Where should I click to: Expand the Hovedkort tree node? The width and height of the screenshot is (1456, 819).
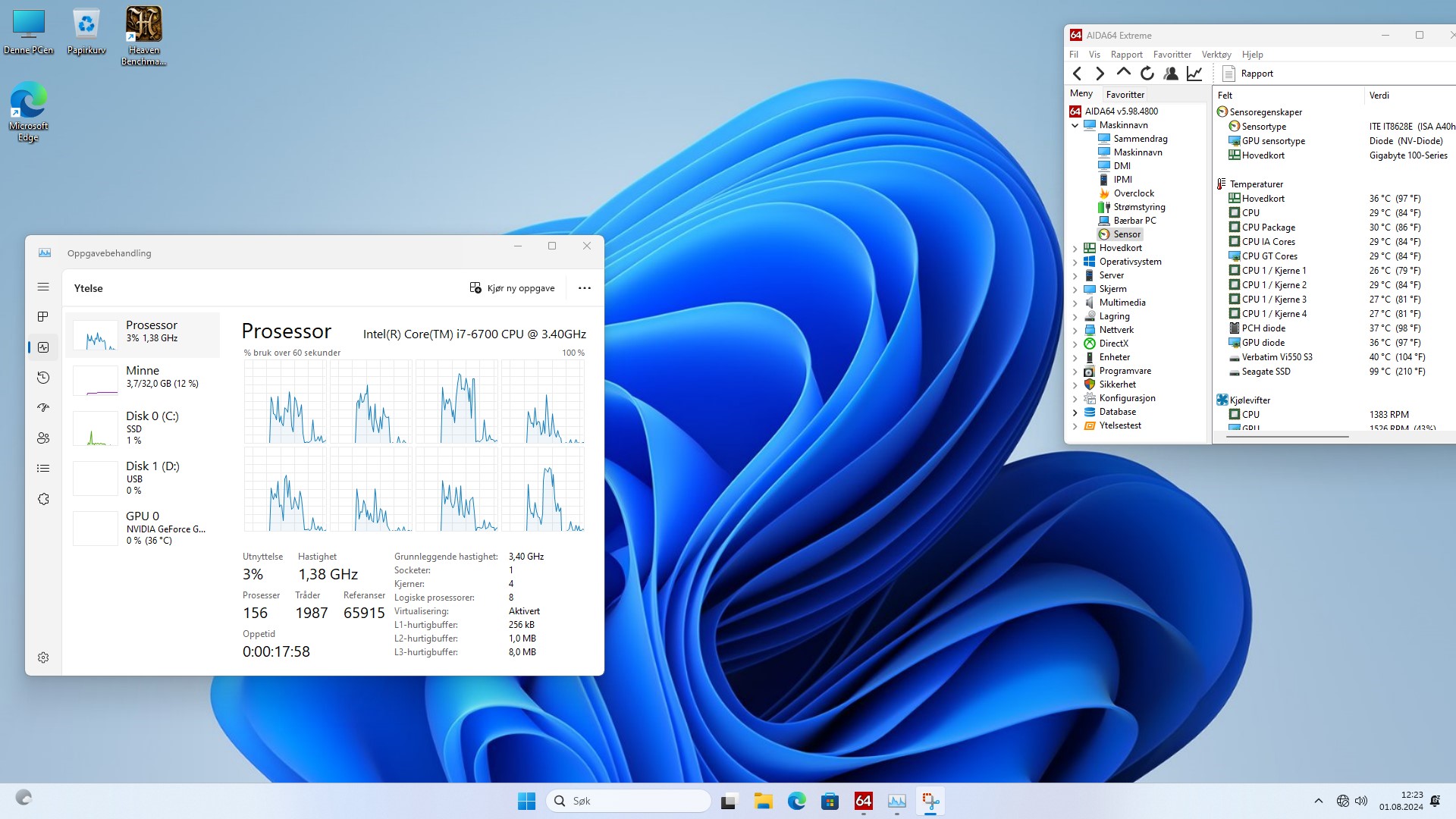[1075, 248]
